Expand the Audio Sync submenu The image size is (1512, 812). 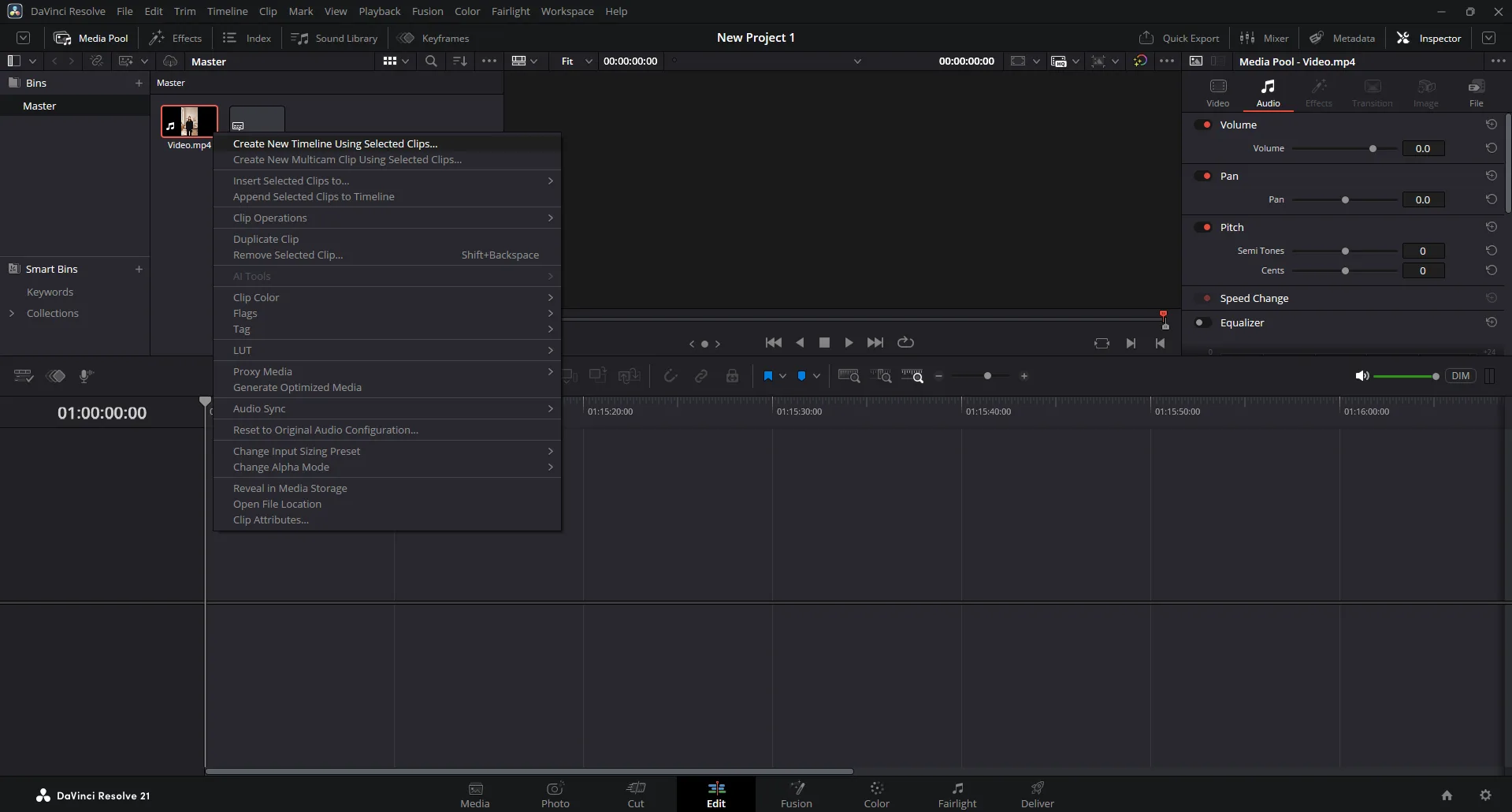(387, 408)
